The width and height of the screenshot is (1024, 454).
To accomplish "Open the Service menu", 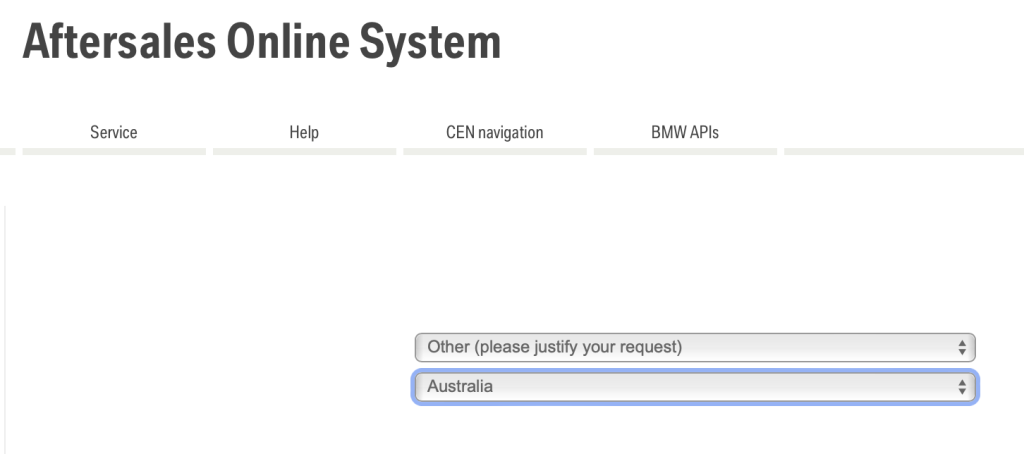I will point(113,132).
